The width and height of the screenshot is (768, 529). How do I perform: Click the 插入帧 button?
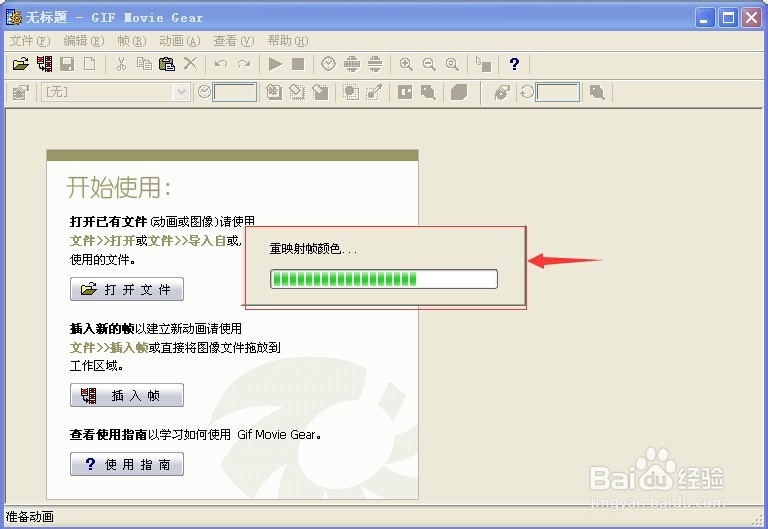point(127,395)
